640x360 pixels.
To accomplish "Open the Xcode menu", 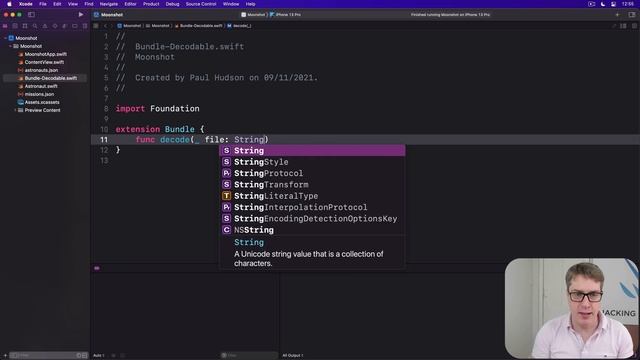I will 26,4.
